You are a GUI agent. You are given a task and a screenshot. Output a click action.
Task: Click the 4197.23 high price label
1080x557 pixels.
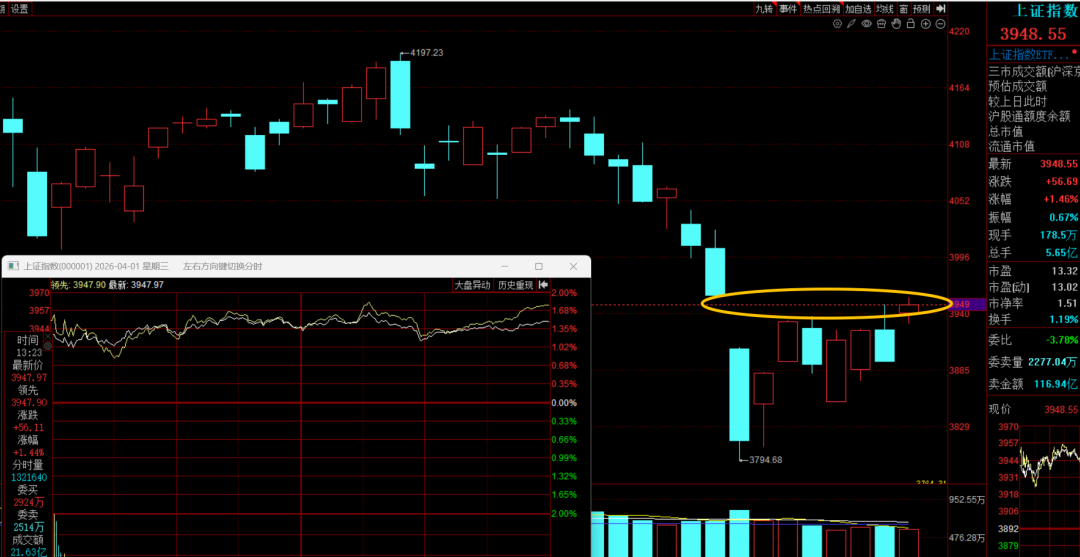pyautogui.click(x=426, y=52)
